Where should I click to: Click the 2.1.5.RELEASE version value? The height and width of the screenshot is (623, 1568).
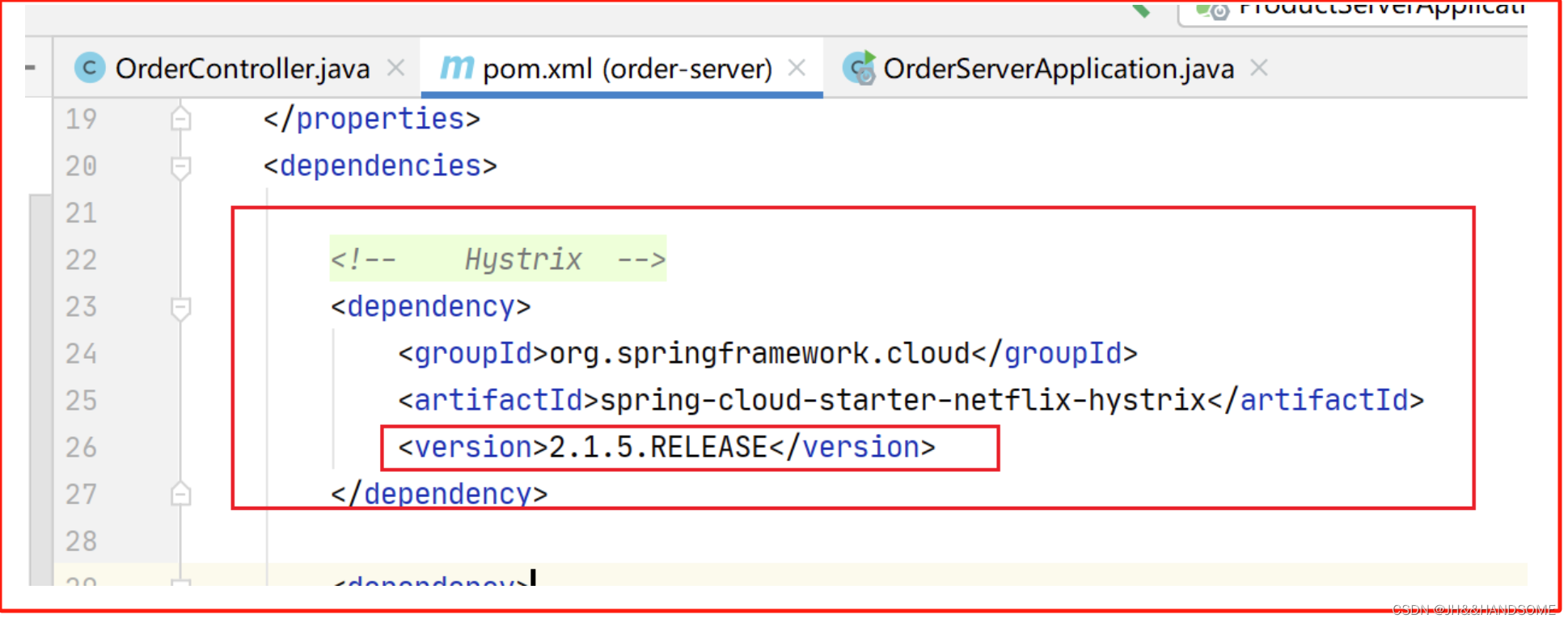click(657, 447)
